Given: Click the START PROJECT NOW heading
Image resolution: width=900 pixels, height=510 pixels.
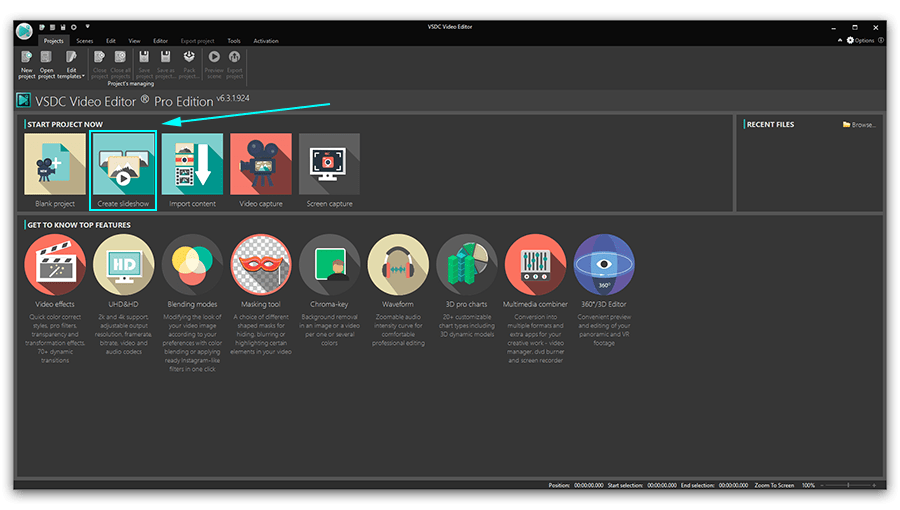Looking at the screenshot, I should click(65, 124).
